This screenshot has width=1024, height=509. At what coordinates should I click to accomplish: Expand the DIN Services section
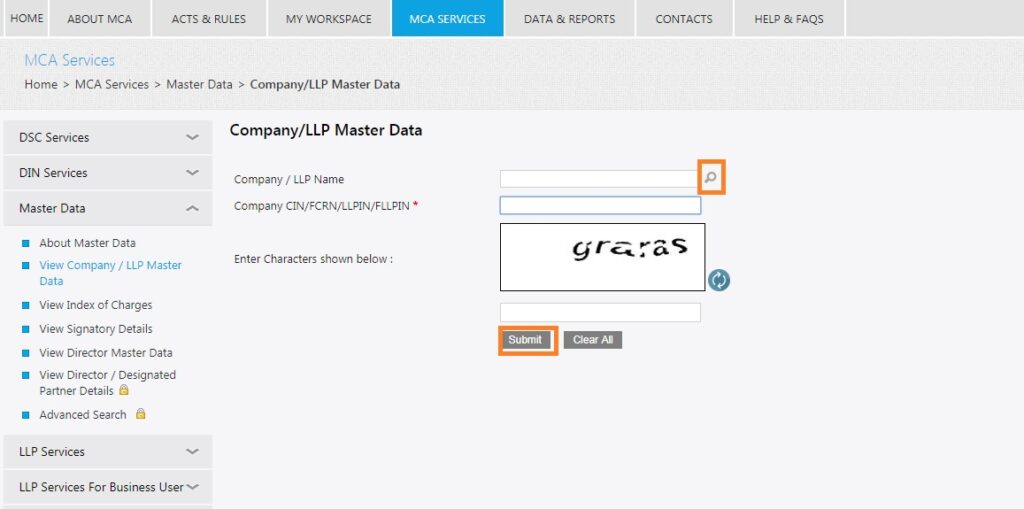(108, 172)
